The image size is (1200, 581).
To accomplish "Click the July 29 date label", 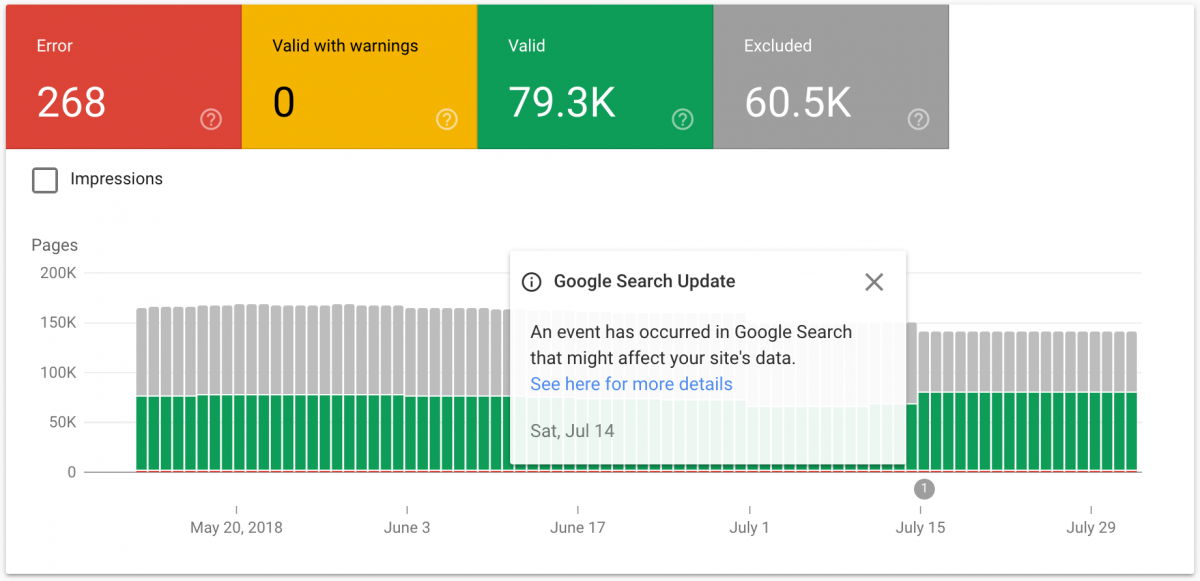I will [x=1091, y=527].
